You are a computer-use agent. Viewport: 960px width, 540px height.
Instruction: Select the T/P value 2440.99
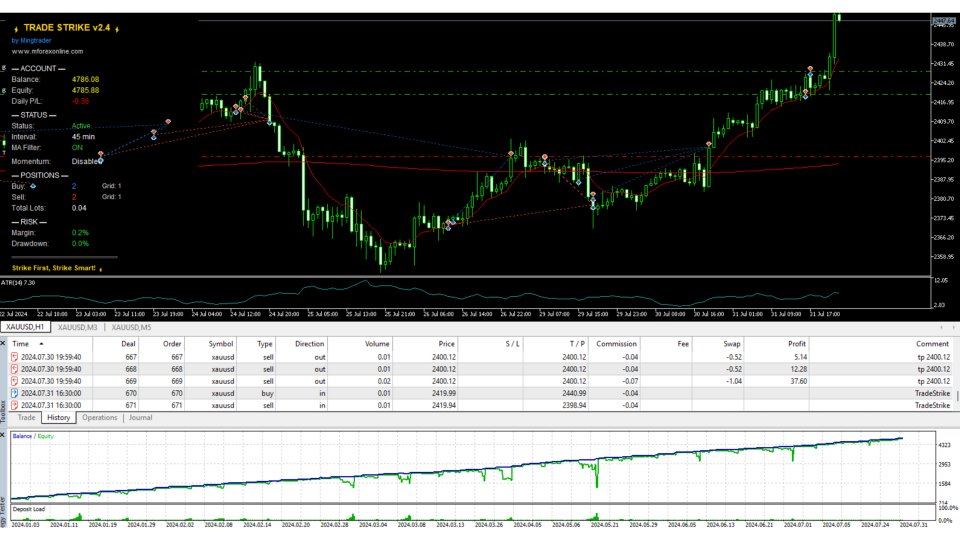pyautogui.click(x=574, y=393)
